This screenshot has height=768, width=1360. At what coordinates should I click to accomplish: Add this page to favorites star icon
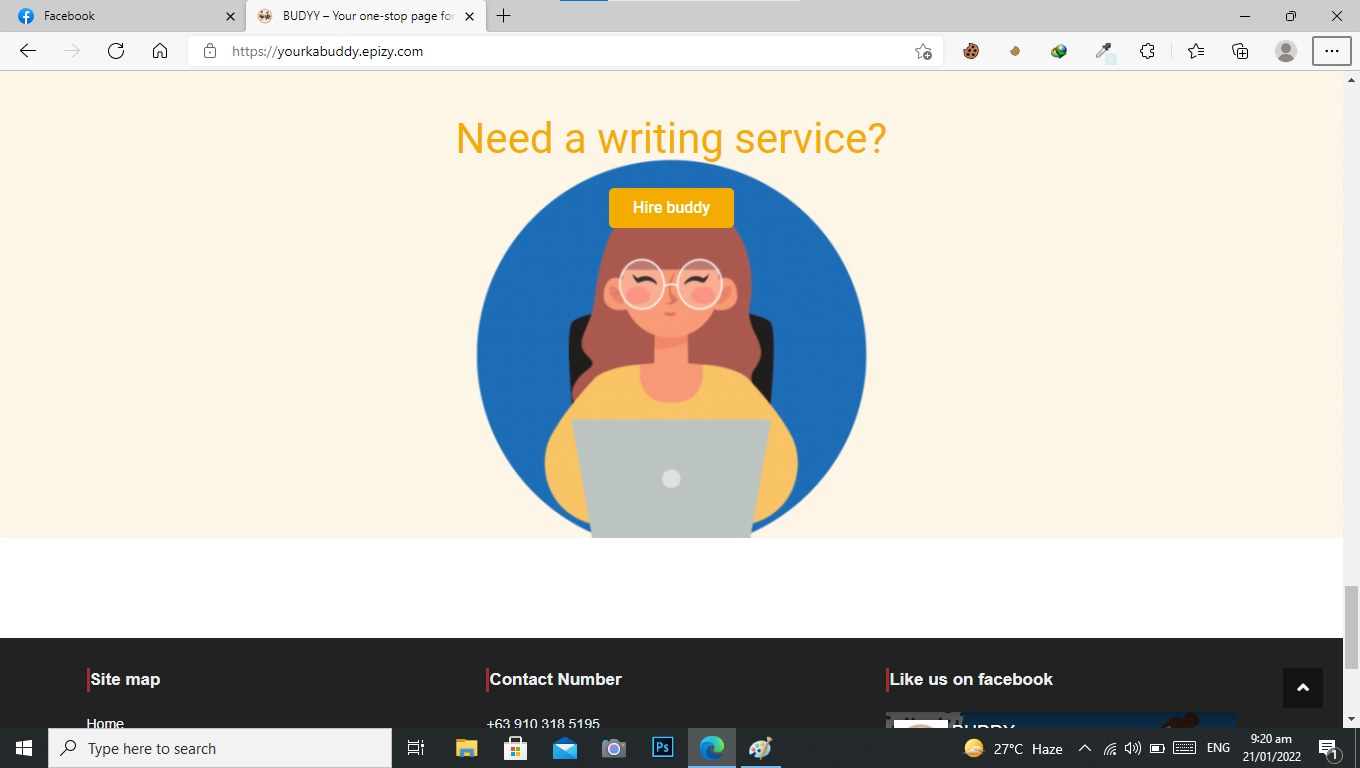[923, 51]
